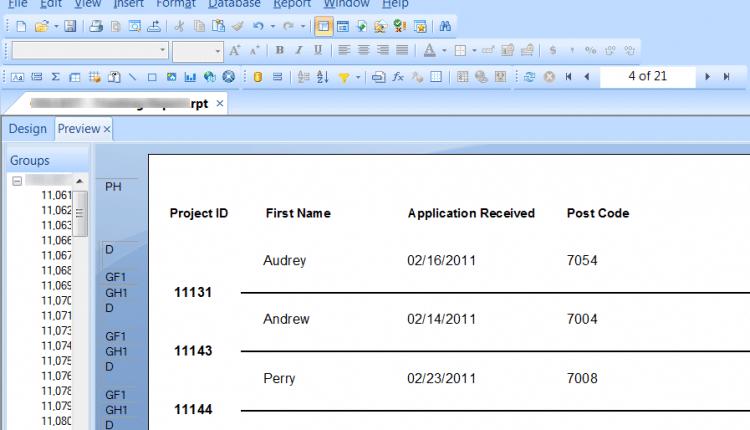
Task: Toggle Align Right
Action: point(383,50)
